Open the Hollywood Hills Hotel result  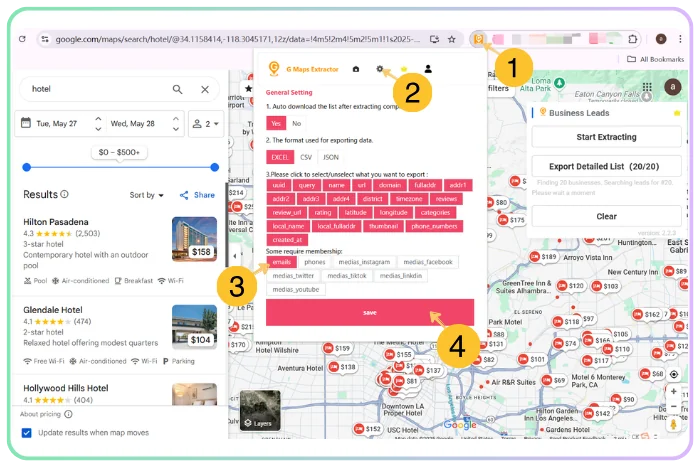tap(66, 388)
